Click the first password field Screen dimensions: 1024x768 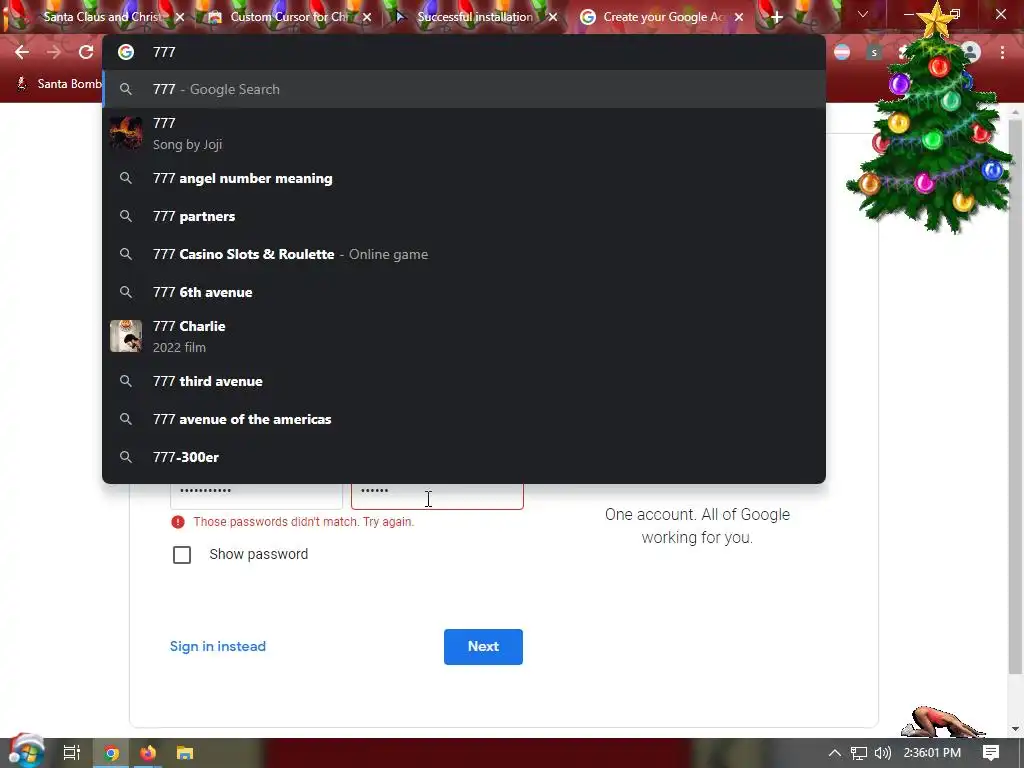pos(256,495)
